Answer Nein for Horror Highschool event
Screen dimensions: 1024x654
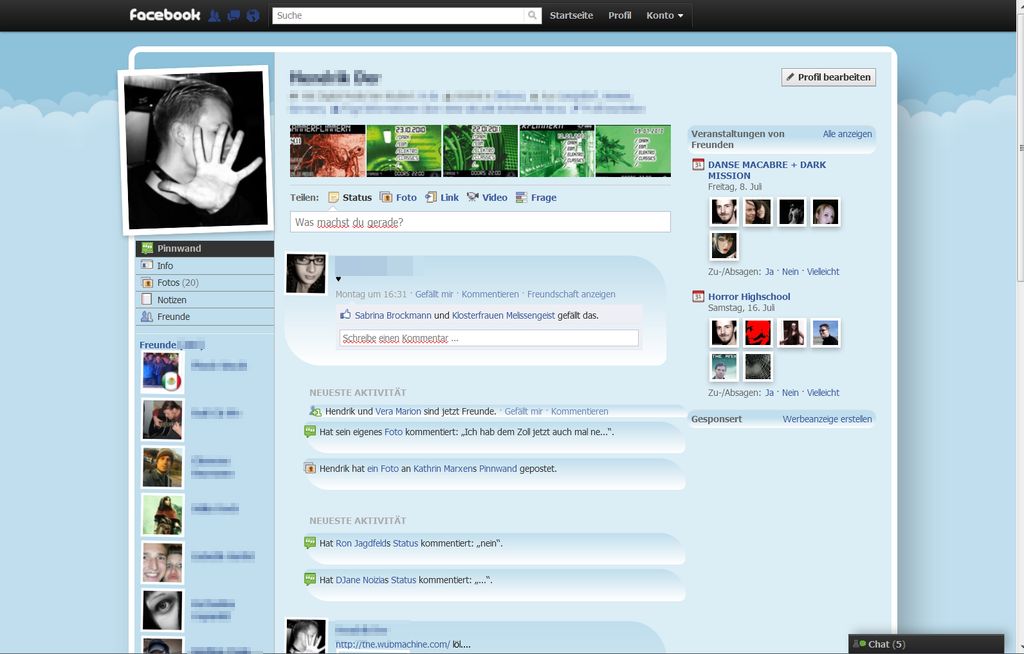(789, 392)
